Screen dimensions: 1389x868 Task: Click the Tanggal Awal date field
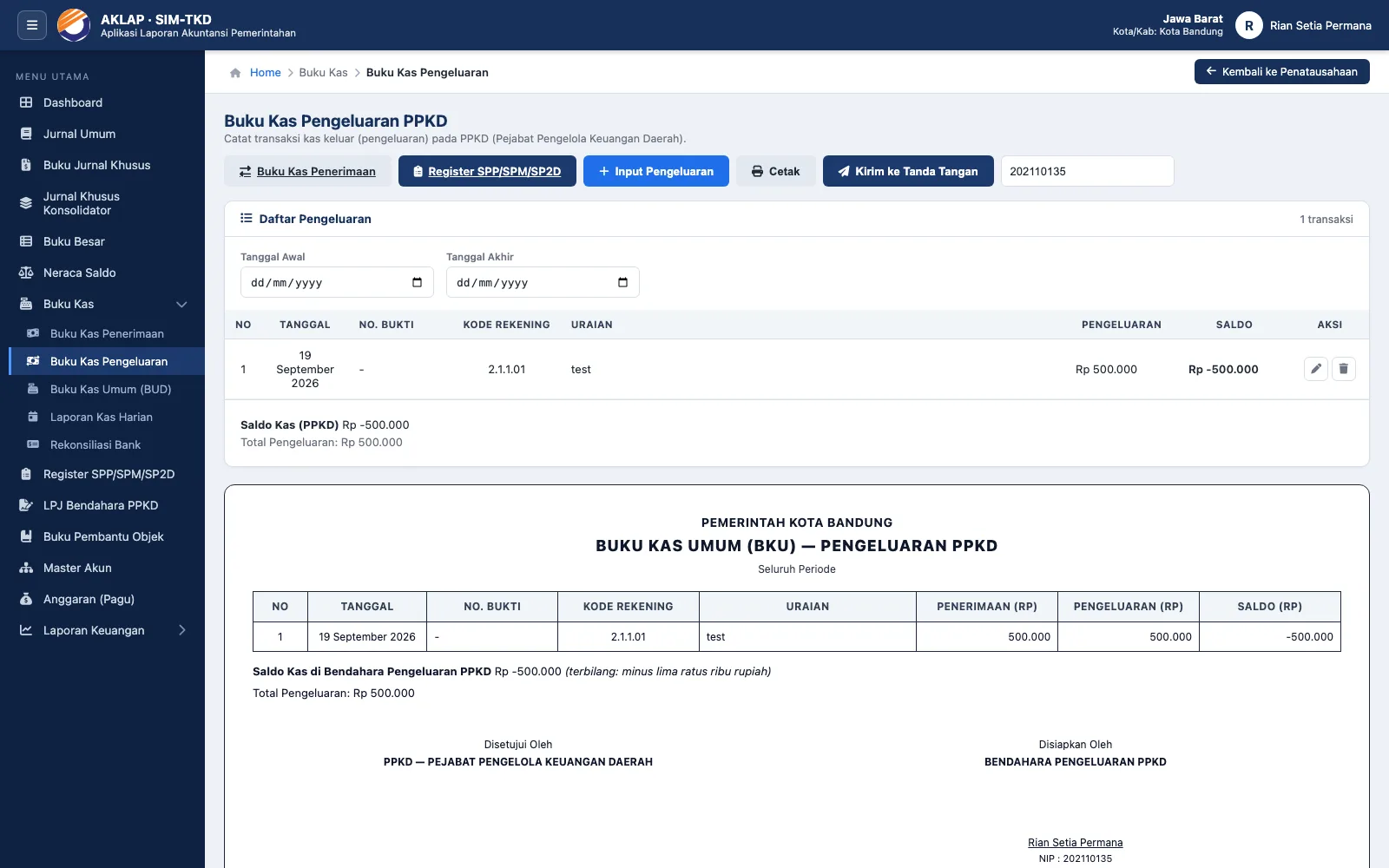[x=337, y=282]
